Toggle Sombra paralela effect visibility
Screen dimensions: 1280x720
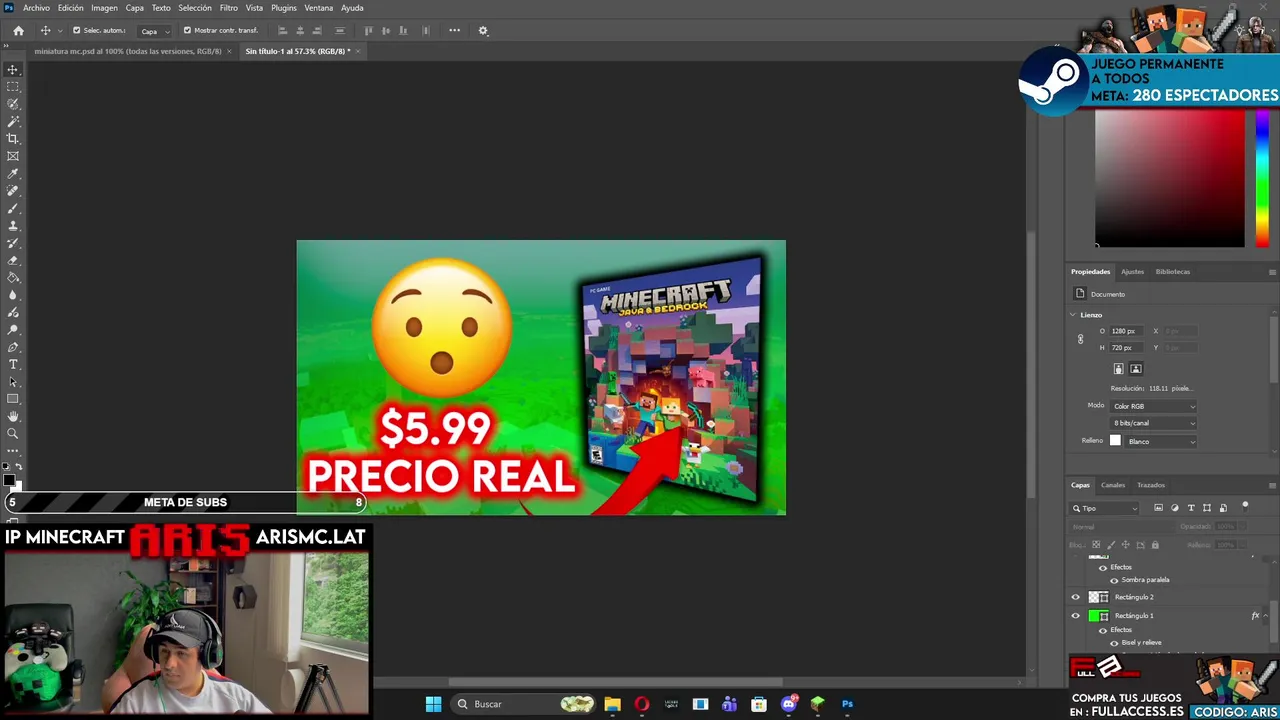coord(1114,580)
